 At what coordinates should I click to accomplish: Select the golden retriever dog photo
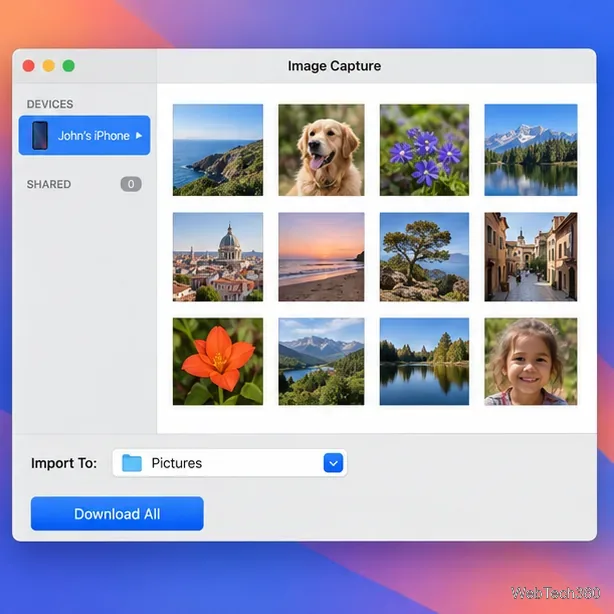point(321,150)
